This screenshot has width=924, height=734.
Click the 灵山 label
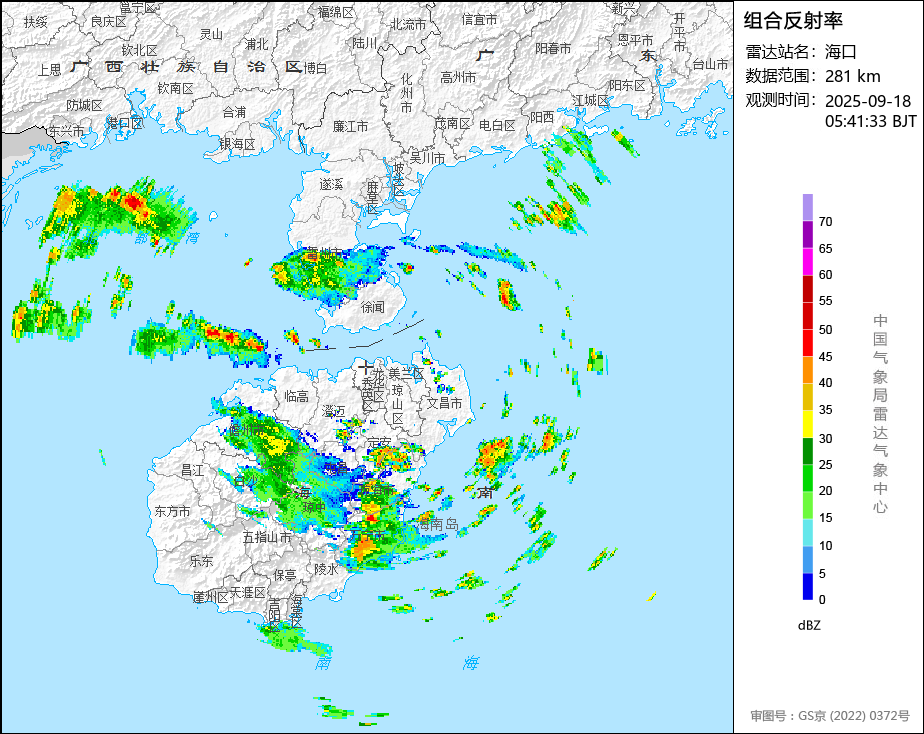tap(211, 34)
